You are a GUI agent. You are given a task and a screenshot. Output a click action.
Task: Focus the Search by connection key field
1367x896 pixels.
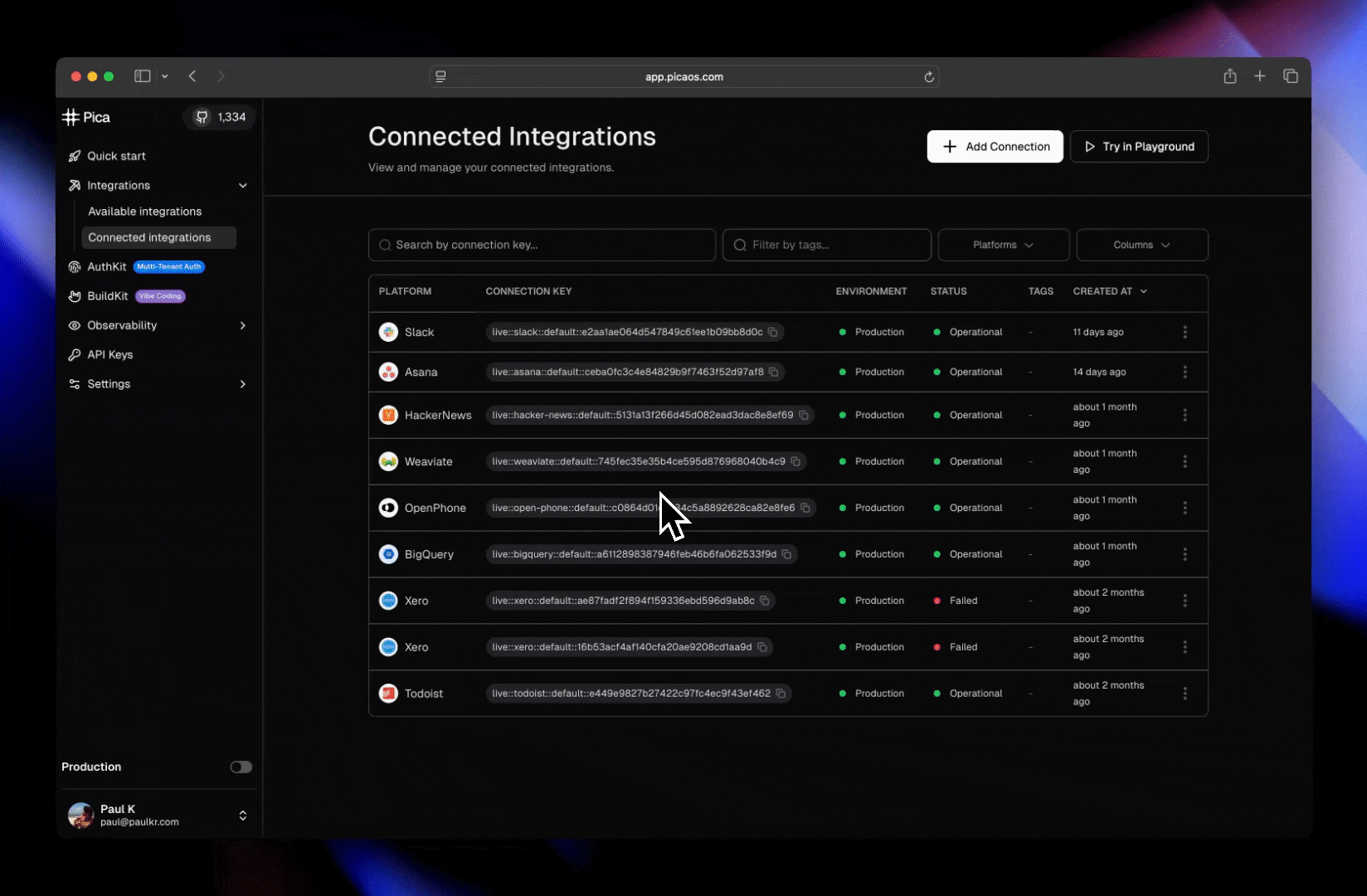pyautogui.click(x=542, y=245)
